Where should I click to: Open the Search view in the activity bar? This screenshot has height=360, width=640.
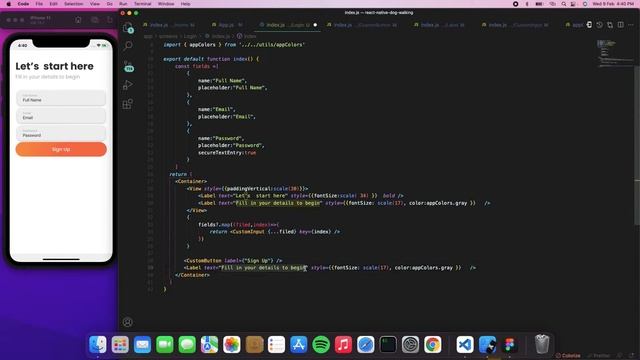128,45
